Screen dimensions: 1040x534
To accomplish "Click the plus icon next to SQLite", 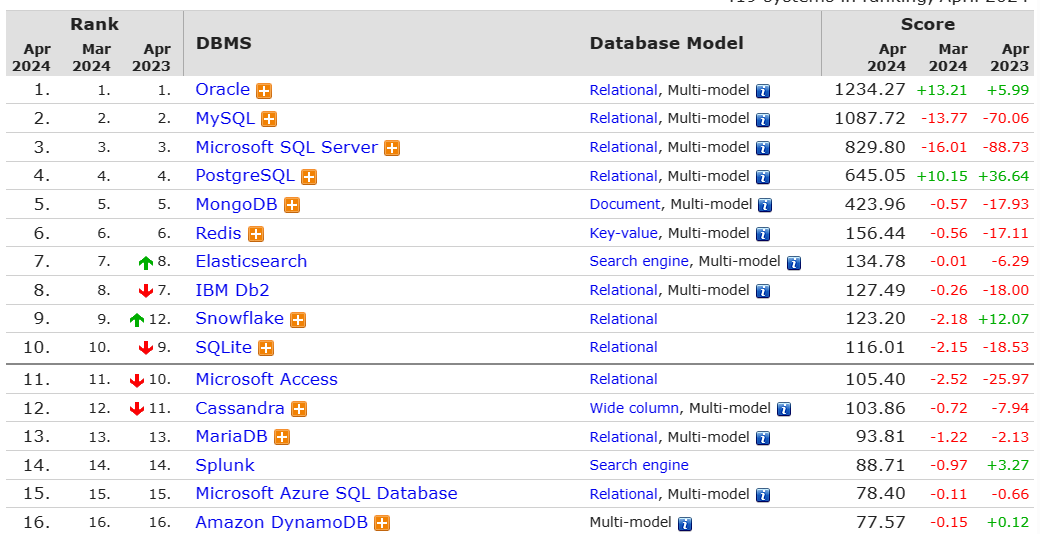I will point(266,348).
